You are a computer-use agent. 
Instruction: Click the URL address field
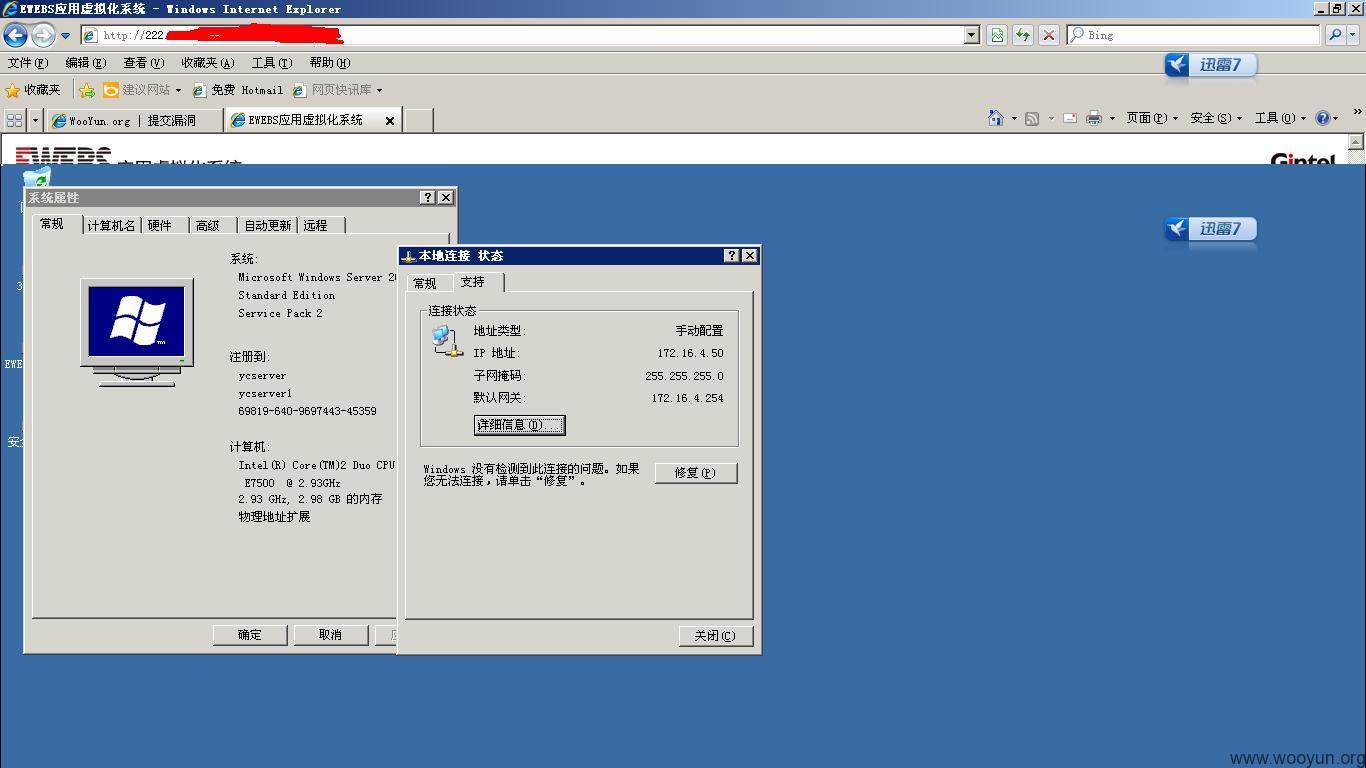[x=522, y=35]
